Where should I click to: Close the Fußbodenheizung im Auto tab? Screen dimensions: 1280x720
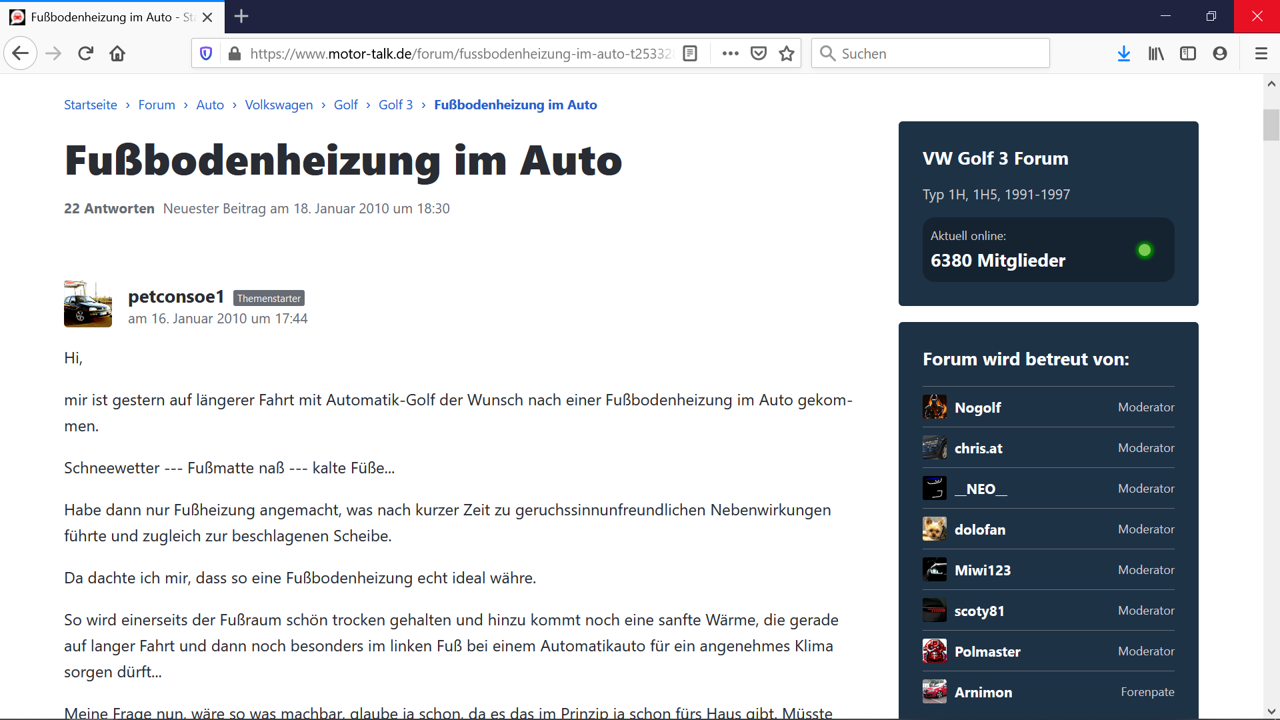[x=207, y=17]
